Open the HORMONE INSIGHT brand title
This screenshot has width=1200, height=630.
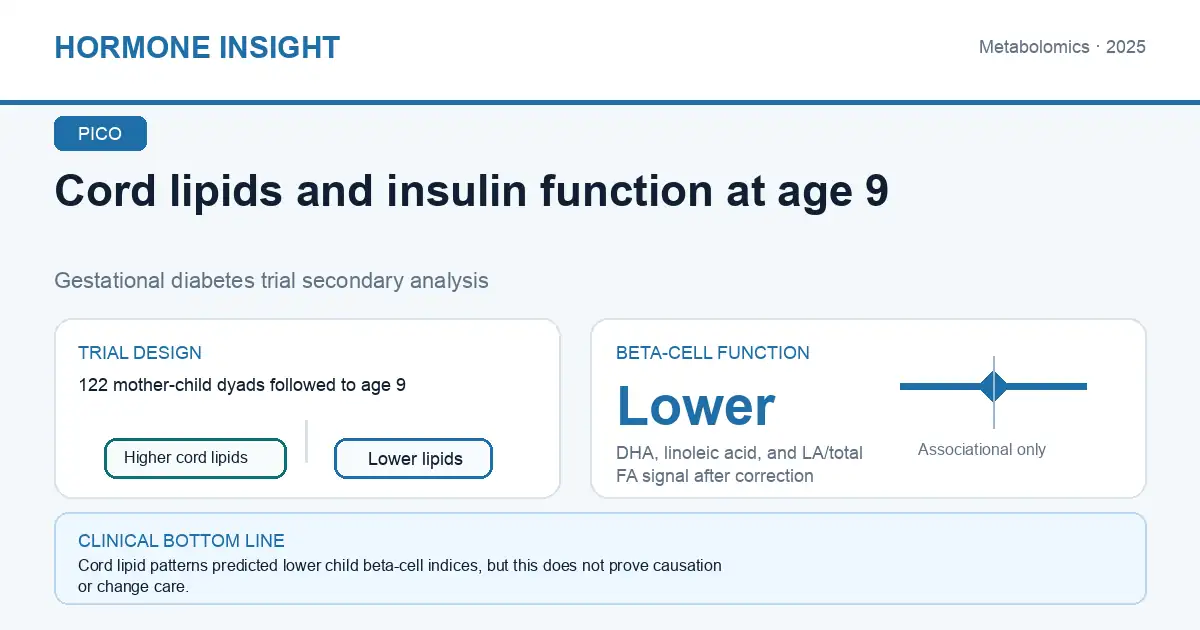tap(197, 47)
